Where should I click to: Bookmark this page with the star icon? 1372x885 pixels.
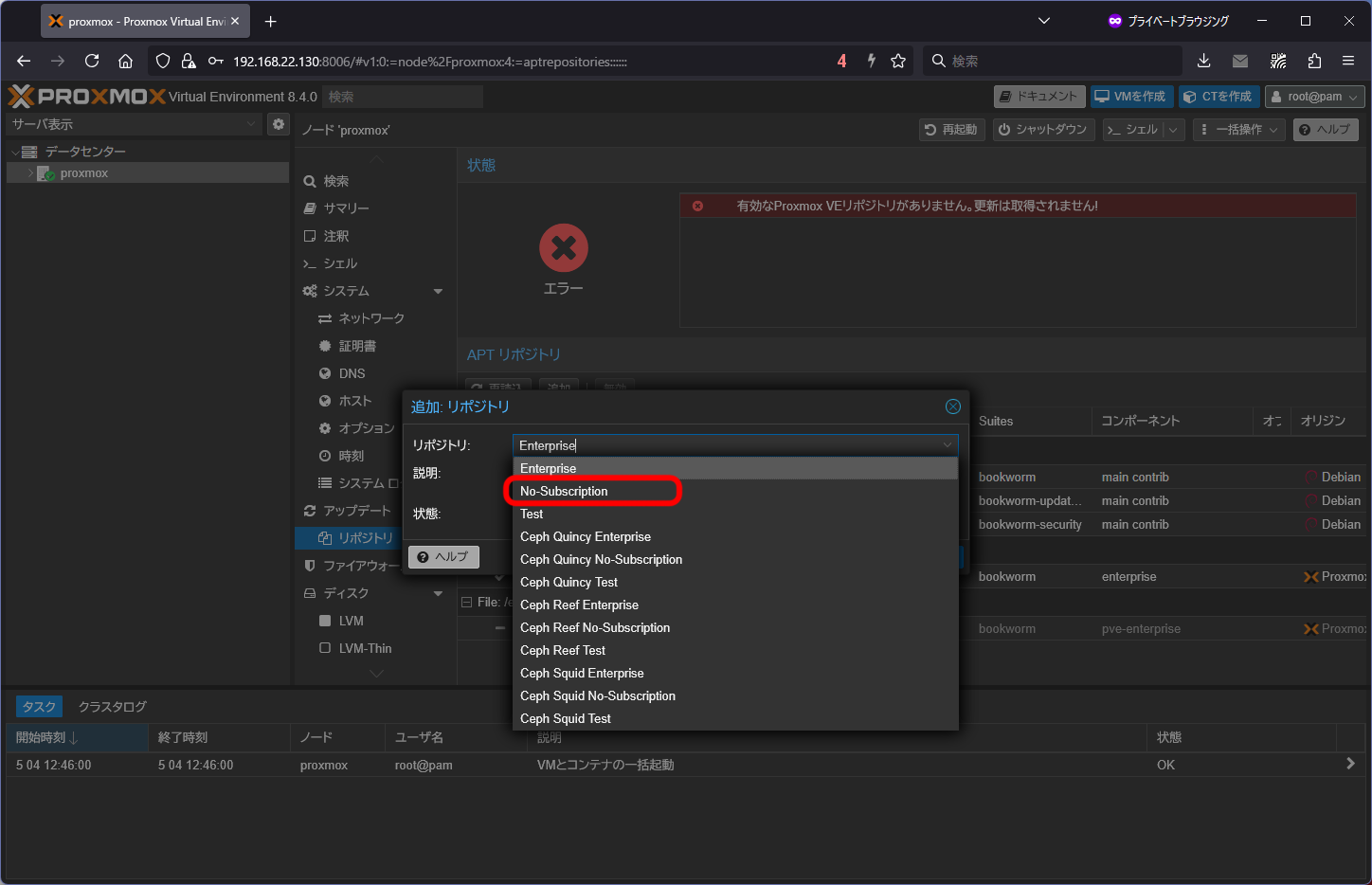tap(898, 61)
